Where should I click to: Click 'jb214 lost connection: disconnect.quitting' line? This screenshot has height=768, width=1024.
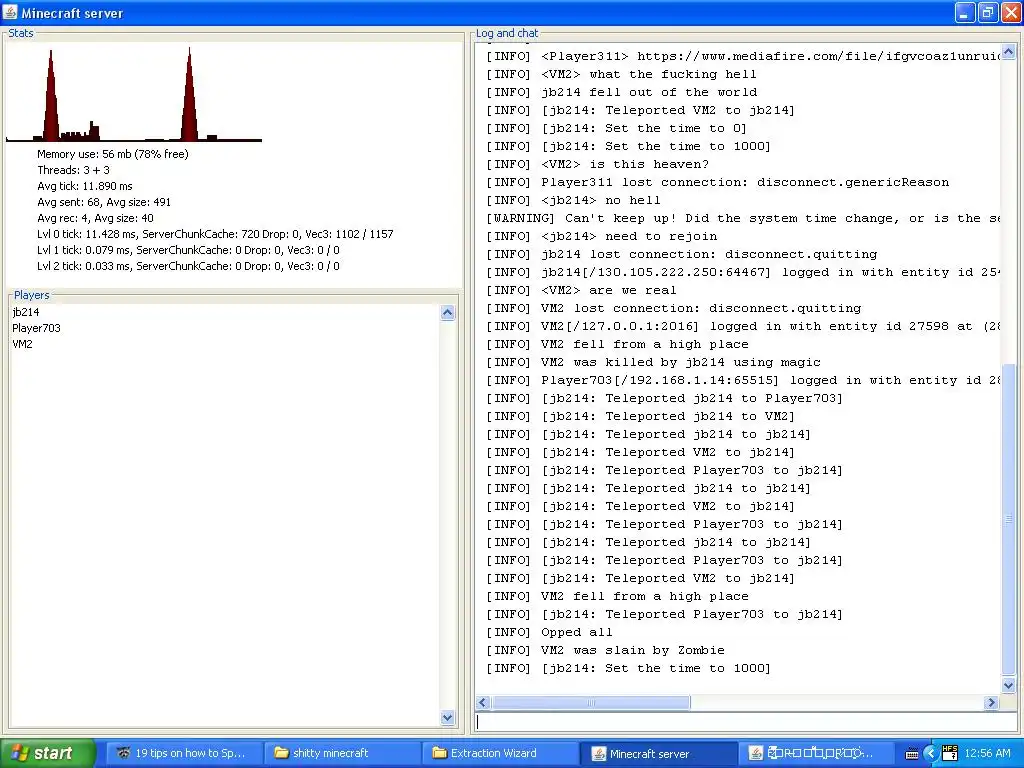pos(681,254)
